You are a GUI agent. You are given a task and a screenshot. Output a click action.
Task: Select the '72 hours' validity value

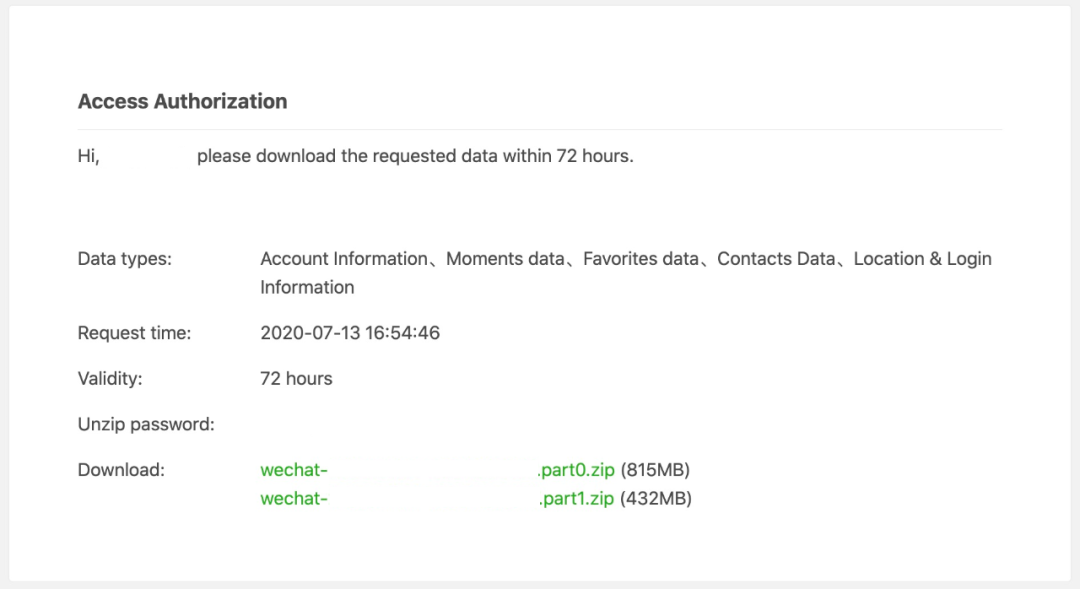tap(296, 379)
